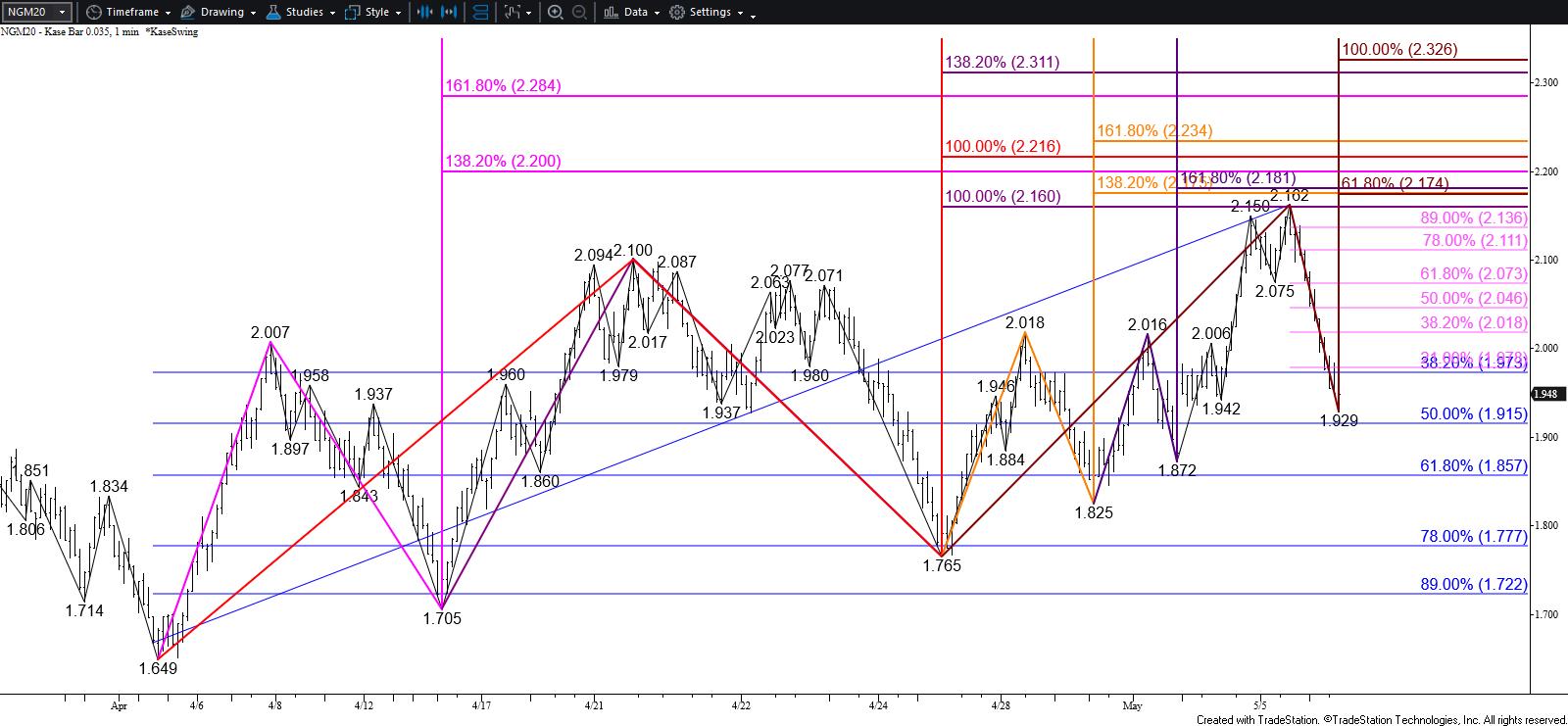
Task: Zoom out with the magnifier minus icon
Action: 579,12
